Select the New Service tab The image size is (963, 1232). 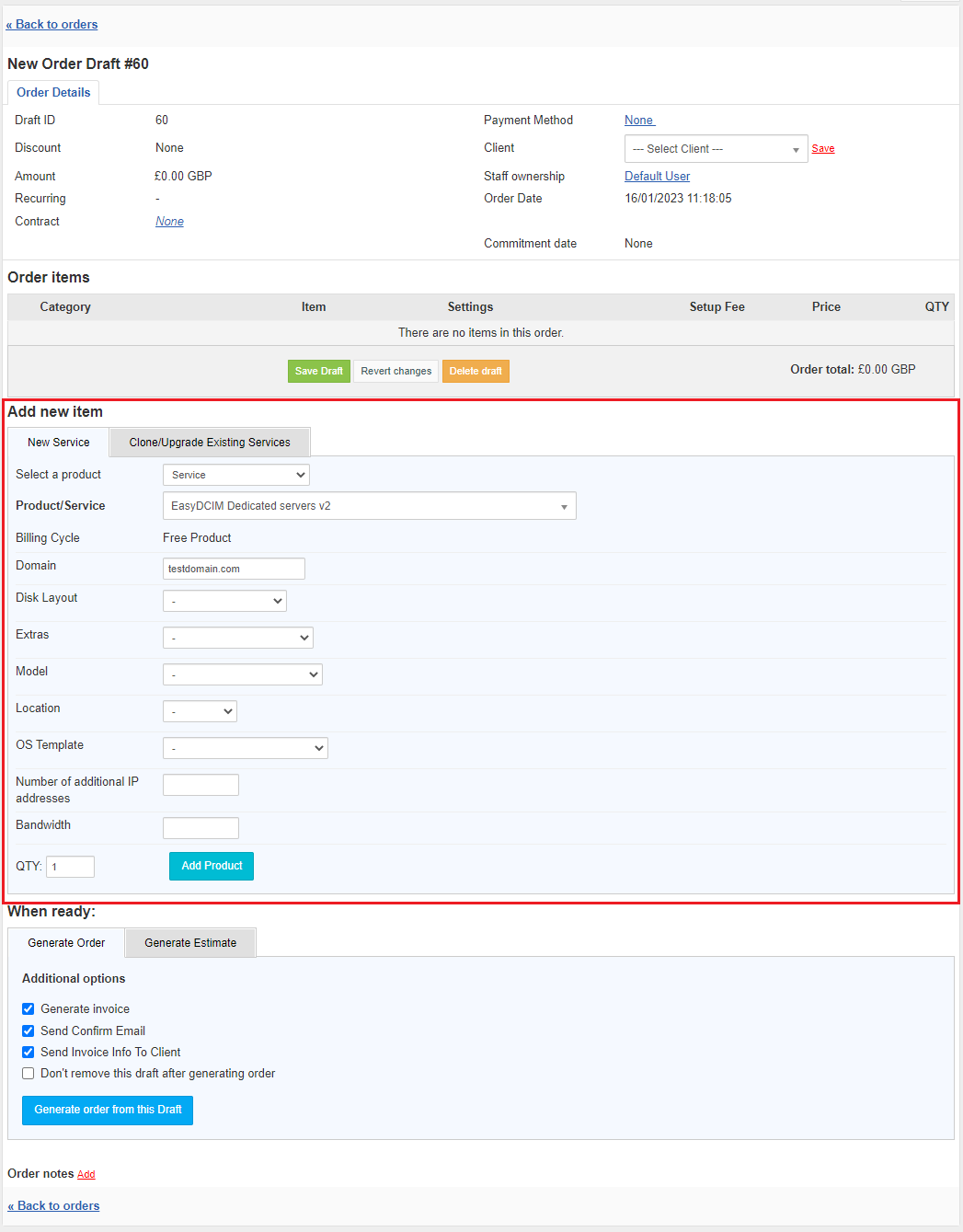pyautogui.click(x=59, y=443)
